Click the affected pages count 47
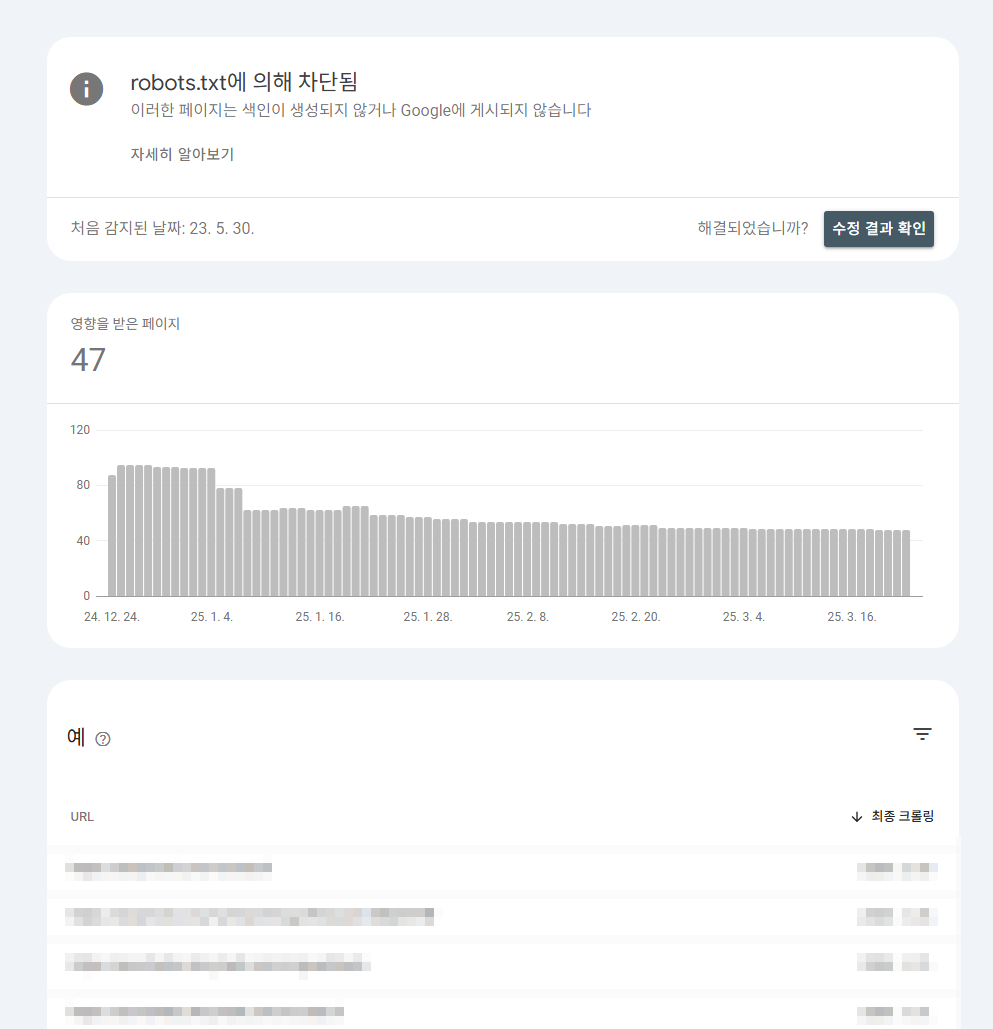Image resolution: width=993 pixels, height=1029 pixels. click(88, 359)
